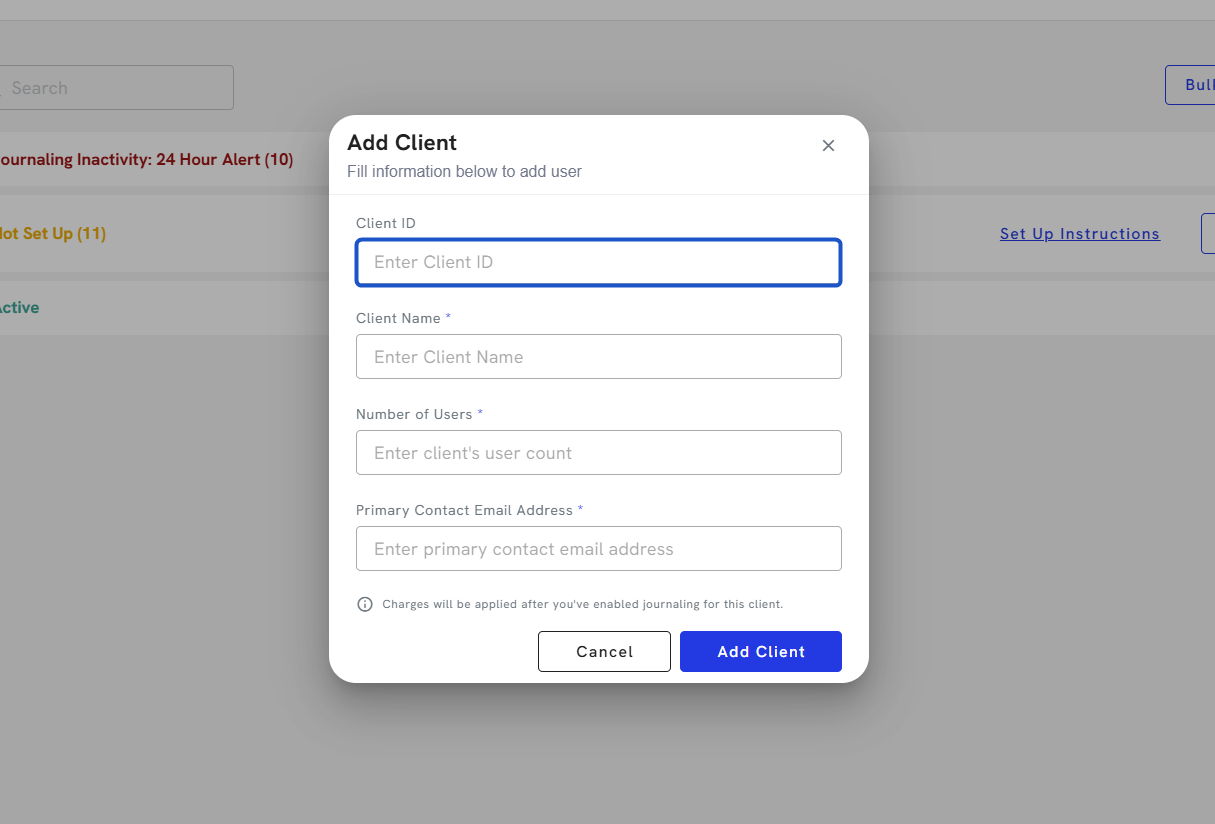Click the Add Client dialog heading
Viewport: 1215px width, 824px height.
pos(402,142)
